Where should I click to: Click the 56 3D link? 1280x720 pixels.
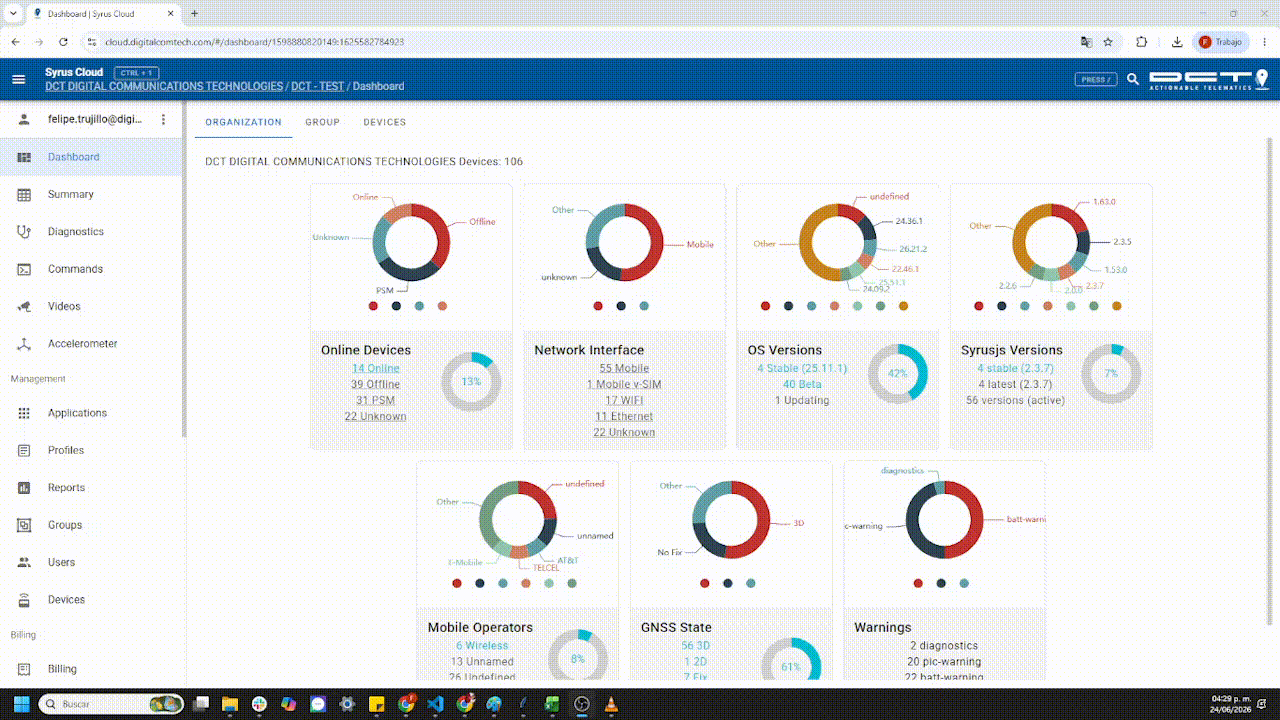pyautogui.click(x=695, y=645)
